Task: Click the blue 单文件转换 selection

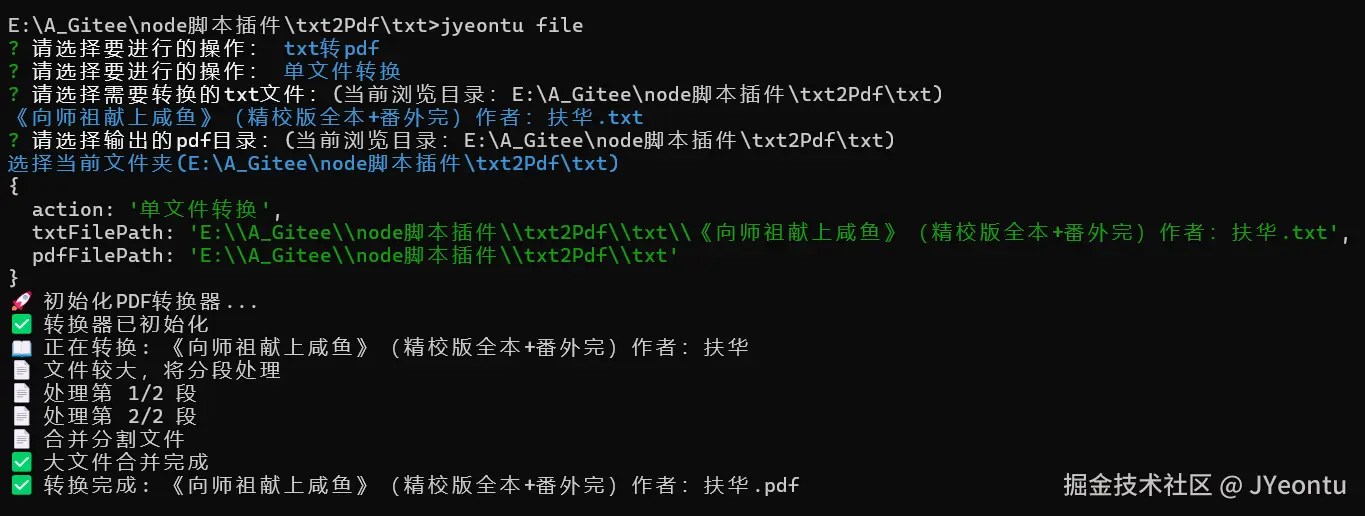Action: pos(342,71)
